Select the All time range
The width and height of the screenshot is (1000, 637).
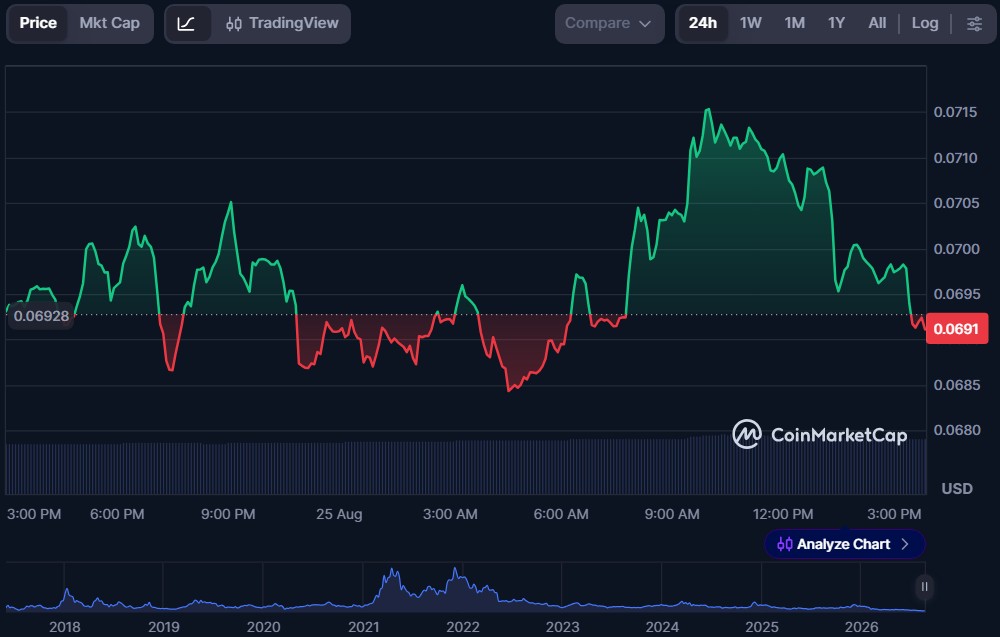tap(877, 24)
